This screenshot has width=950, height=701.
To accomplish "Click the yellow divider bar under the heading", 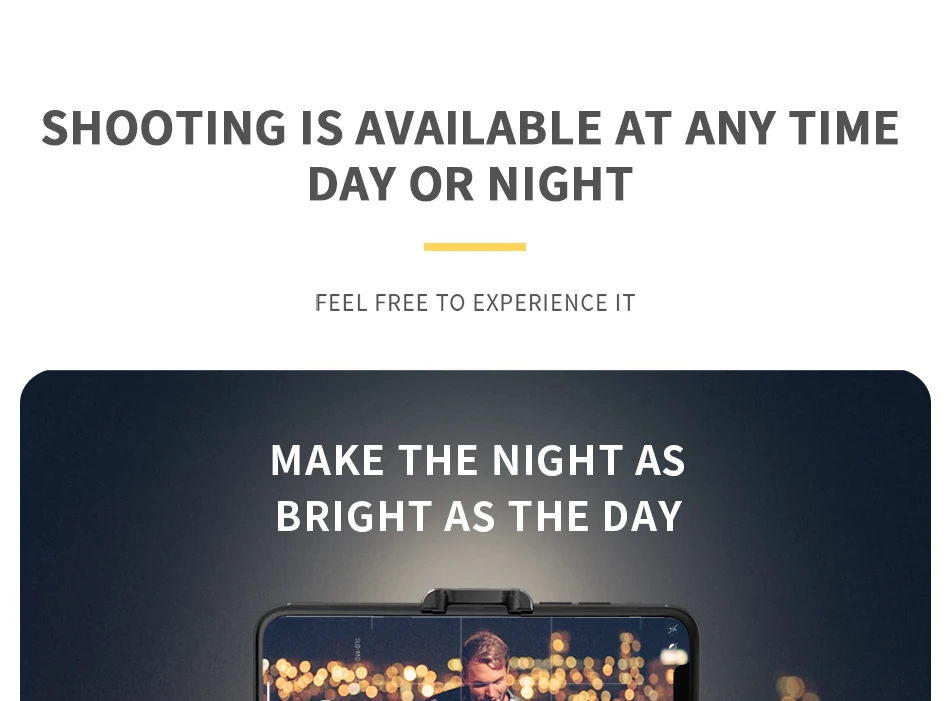I will (475, 247).
